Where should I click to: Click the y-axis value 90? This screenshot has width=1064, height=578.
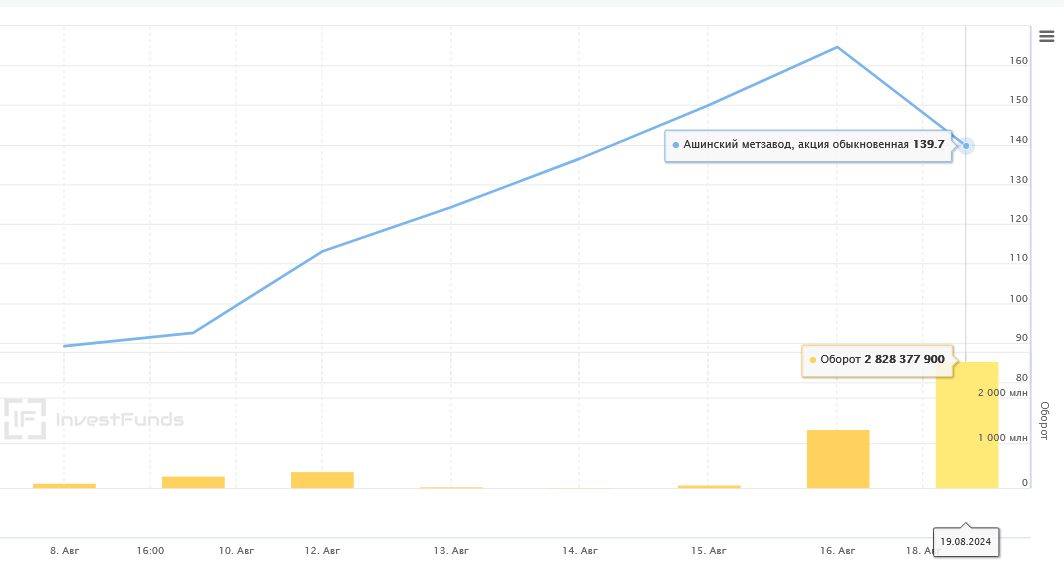[1021, 338]
